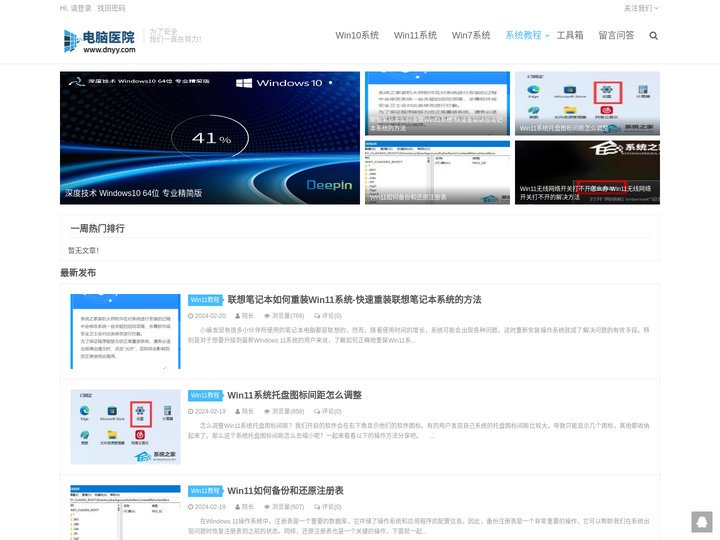The image size is (720, 540).
Task: Click the thumbnail of 备份和还原注册表 article in the list
Action: (125, 512)
